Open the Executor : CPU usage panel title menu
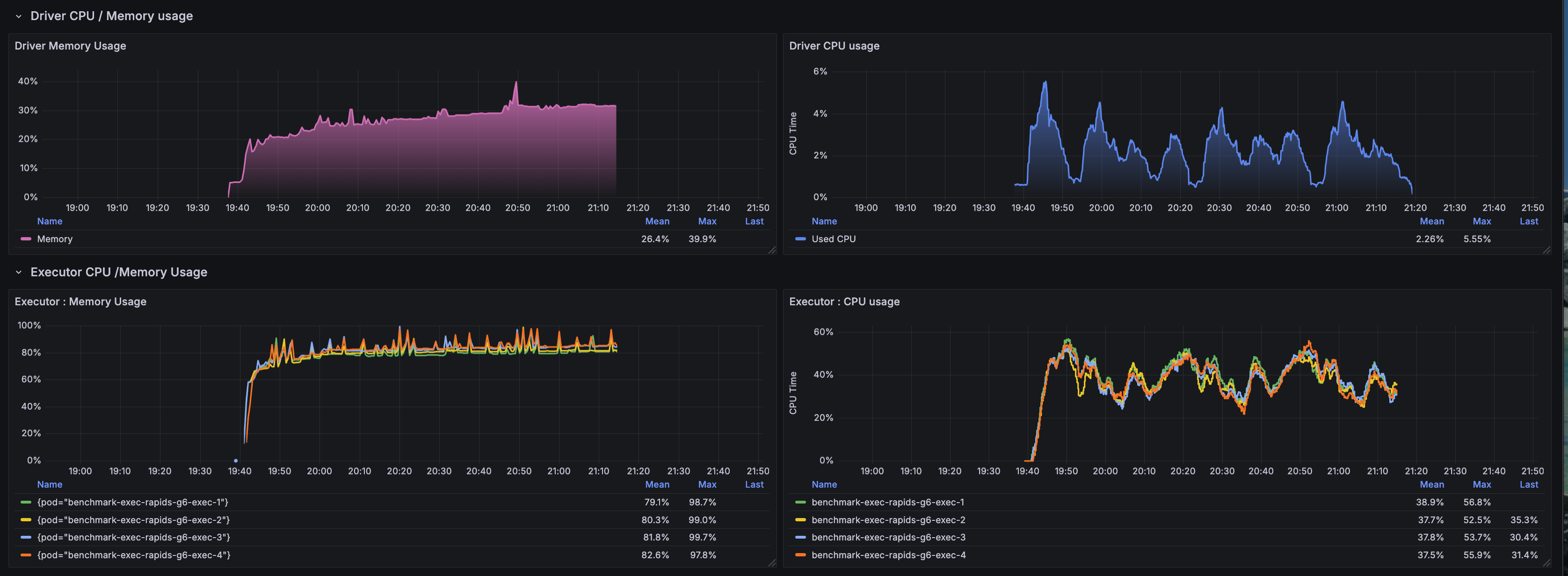1568x576 pixels. (x=844, y=302)
